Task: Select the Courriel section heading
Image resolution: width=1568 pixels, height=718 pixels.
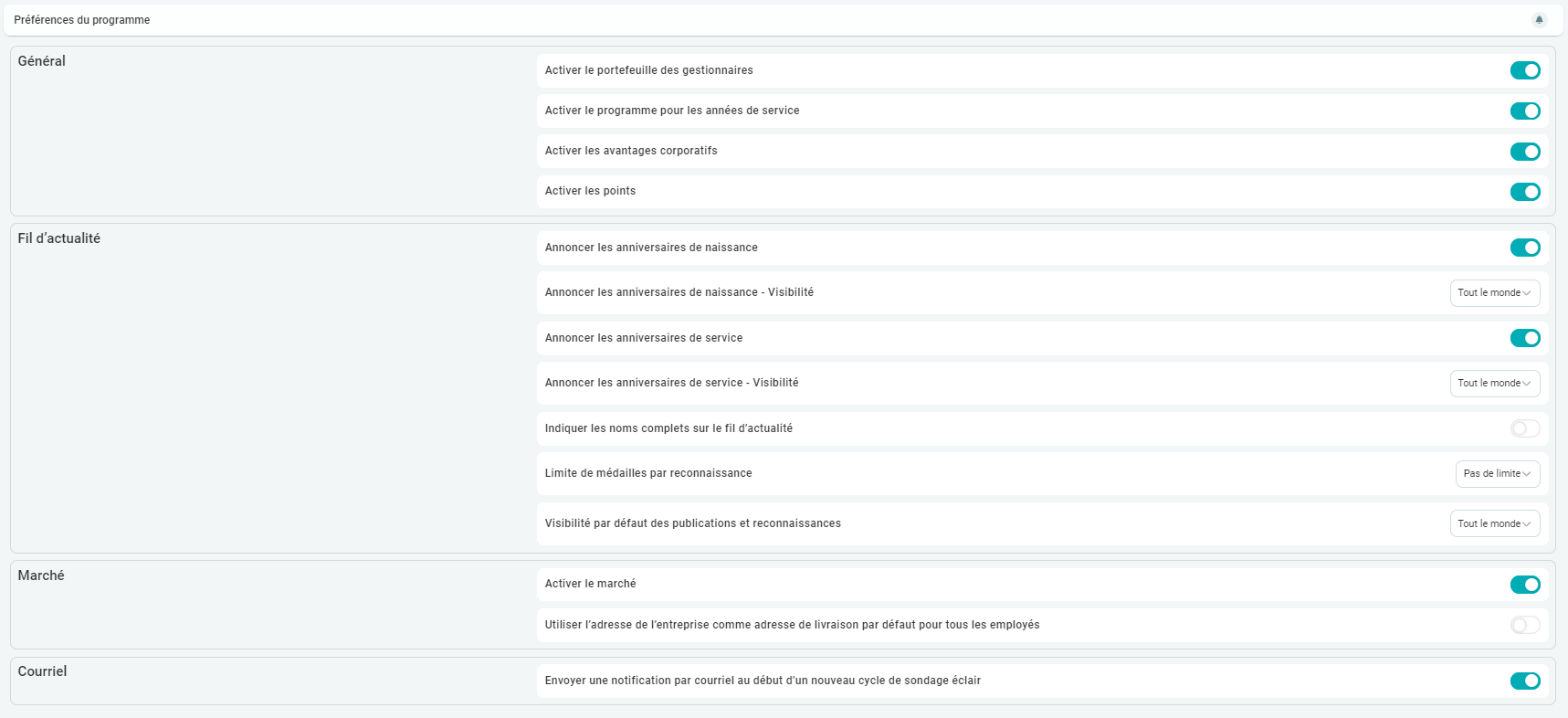Action: [x=43, y=671]
